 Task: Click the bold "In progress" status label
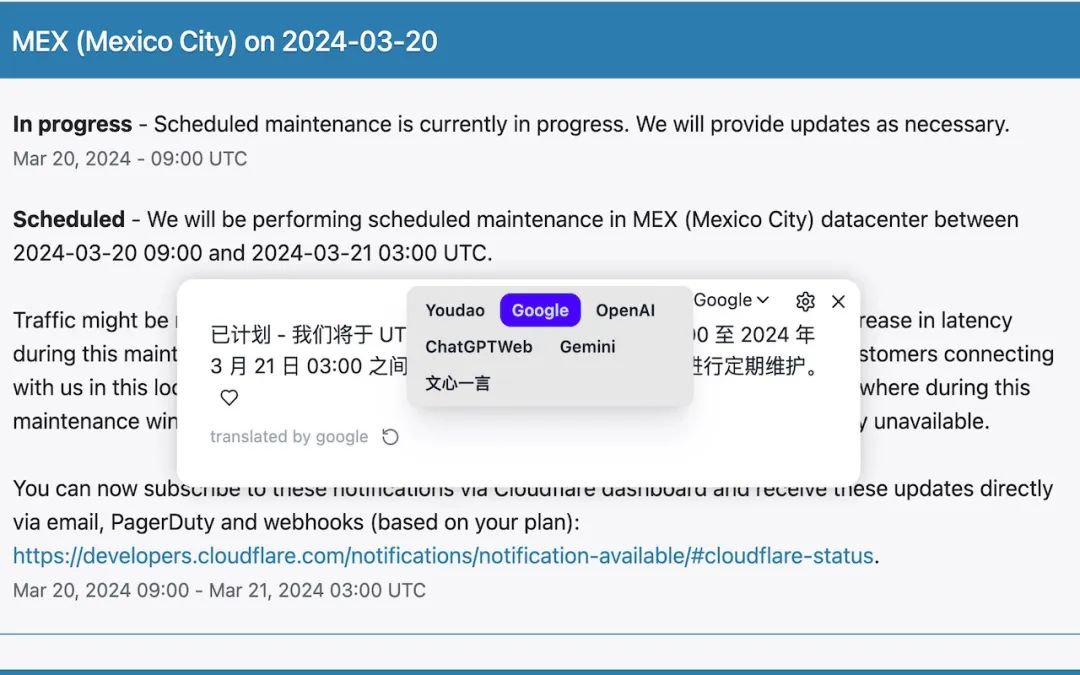pos(72,125)
